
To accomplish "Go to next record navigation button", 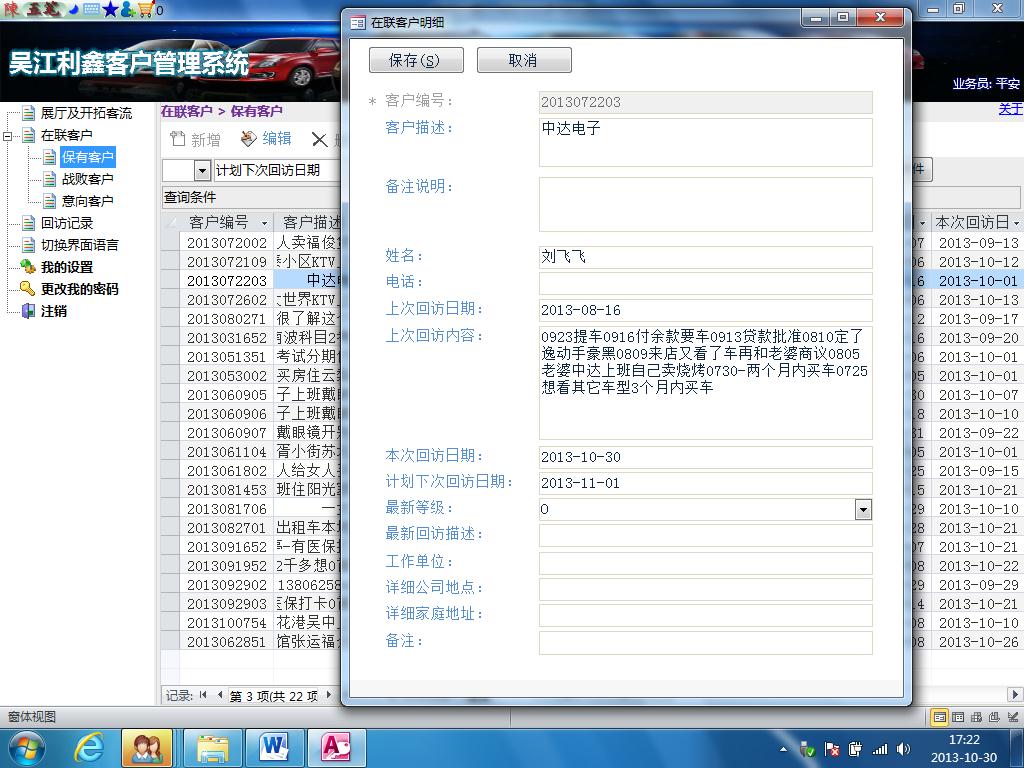I will [x=328, y=696].
